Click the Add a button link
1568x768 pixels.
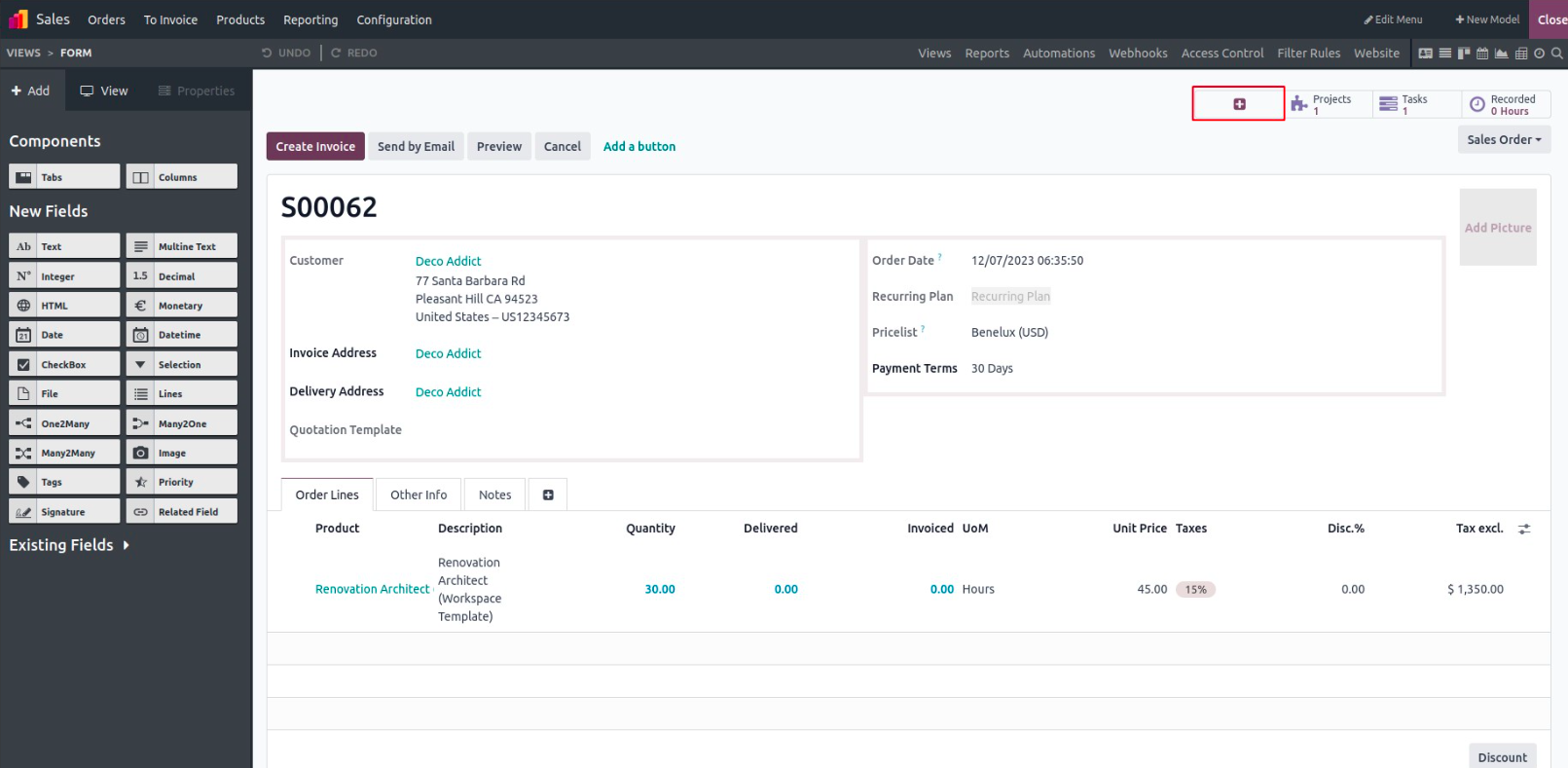(638, 147)
